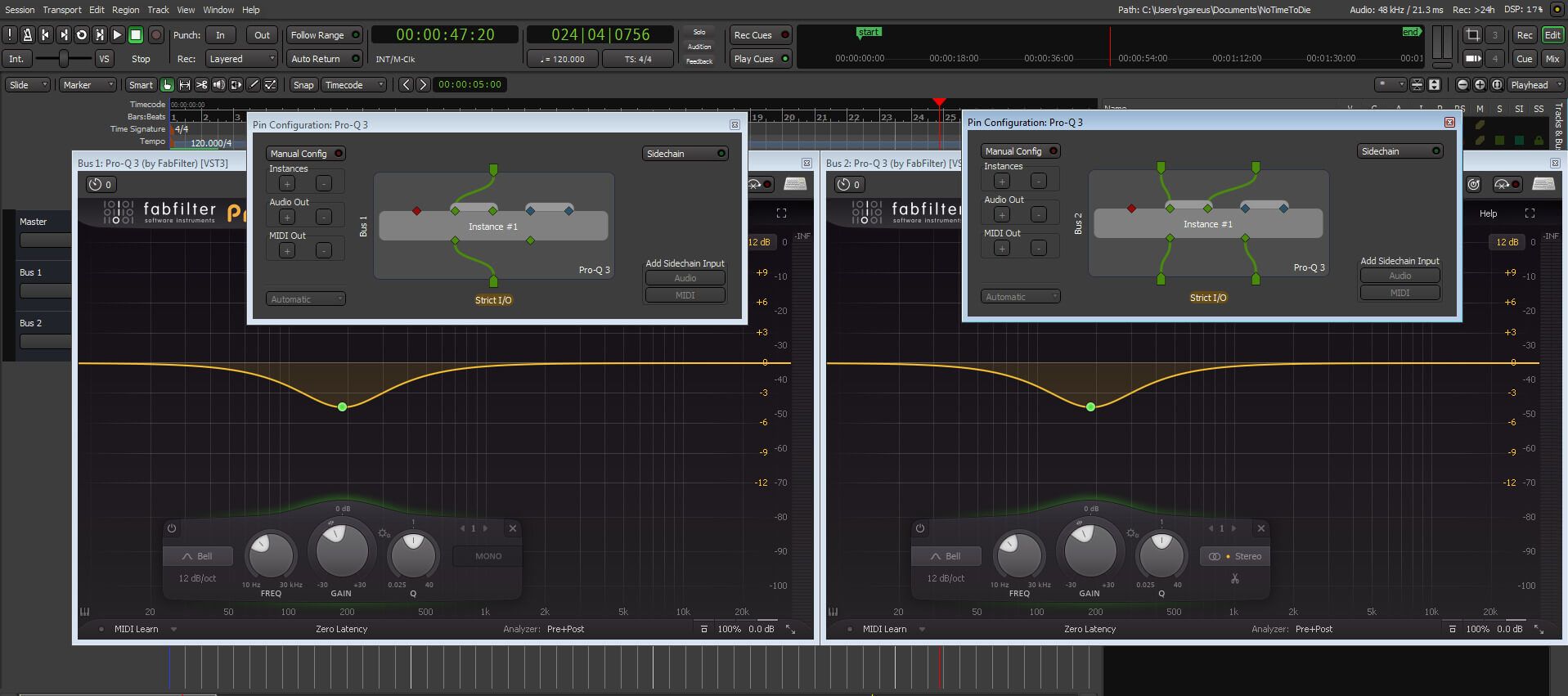Open the Marker ripple dropdown
The image size is (1568, 696).
point(88,85)
